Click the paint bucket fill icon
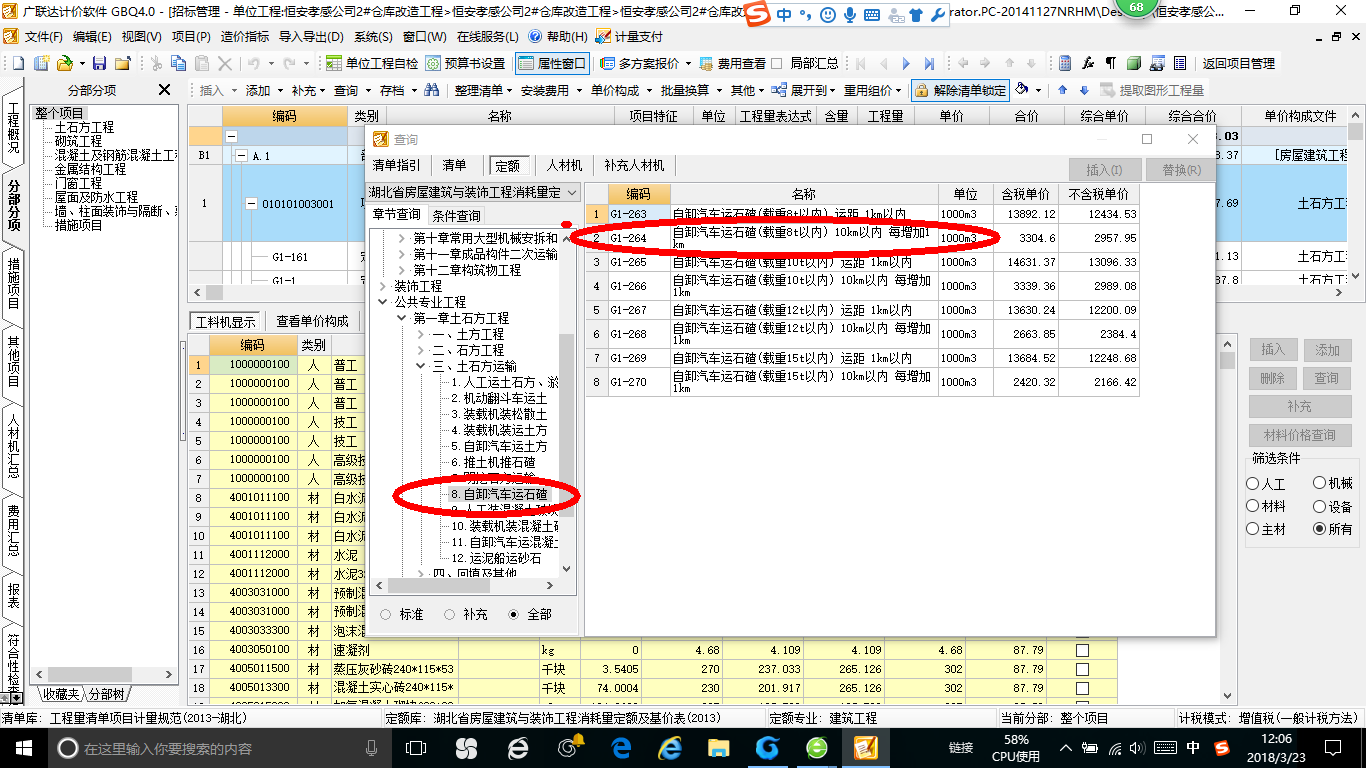The height and width of the screenshot is (768, 1366). [x=1022, y=90]
